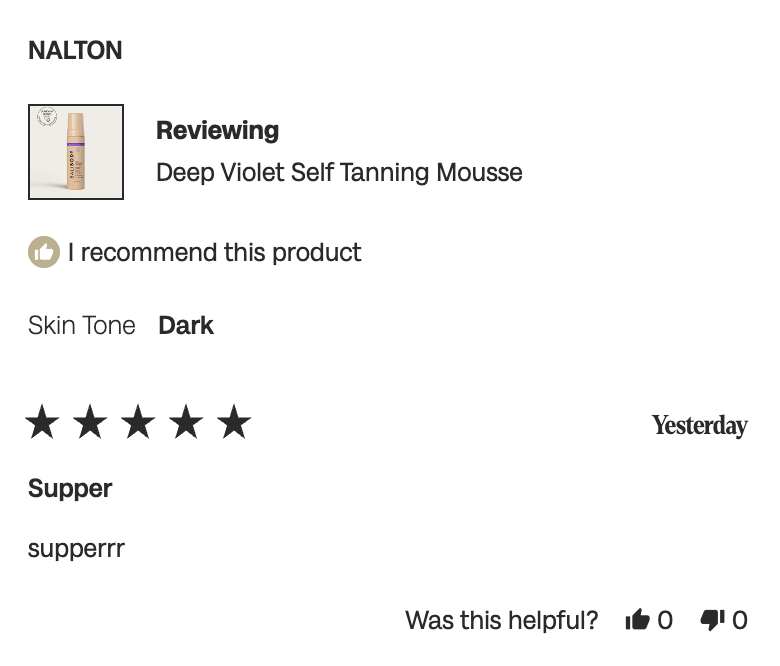Click the "Was this helpful?" label
The image size is (780, 666).
501,621
